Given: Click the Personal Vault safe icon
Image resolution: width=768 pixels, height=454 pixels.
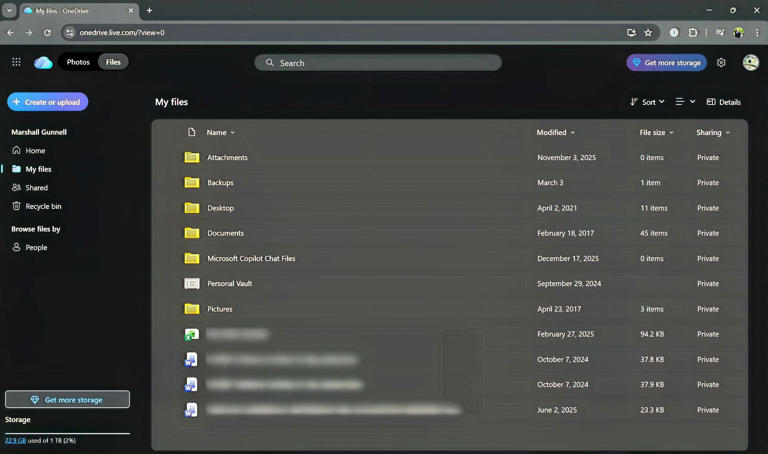Looking at the screenshot, I should pyautogui.click(x=192, y=284).
